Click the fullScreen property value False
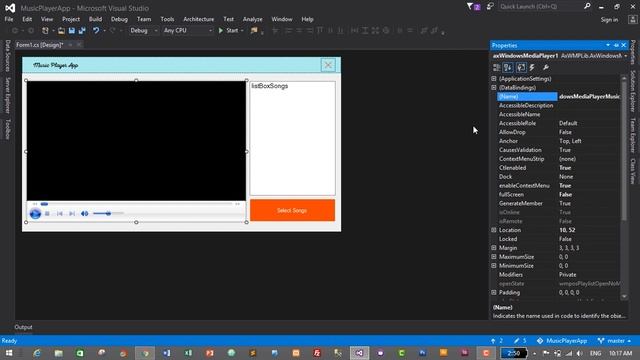Screen dimensions: 640x360 pyautogui.click(x=565, y=195)
